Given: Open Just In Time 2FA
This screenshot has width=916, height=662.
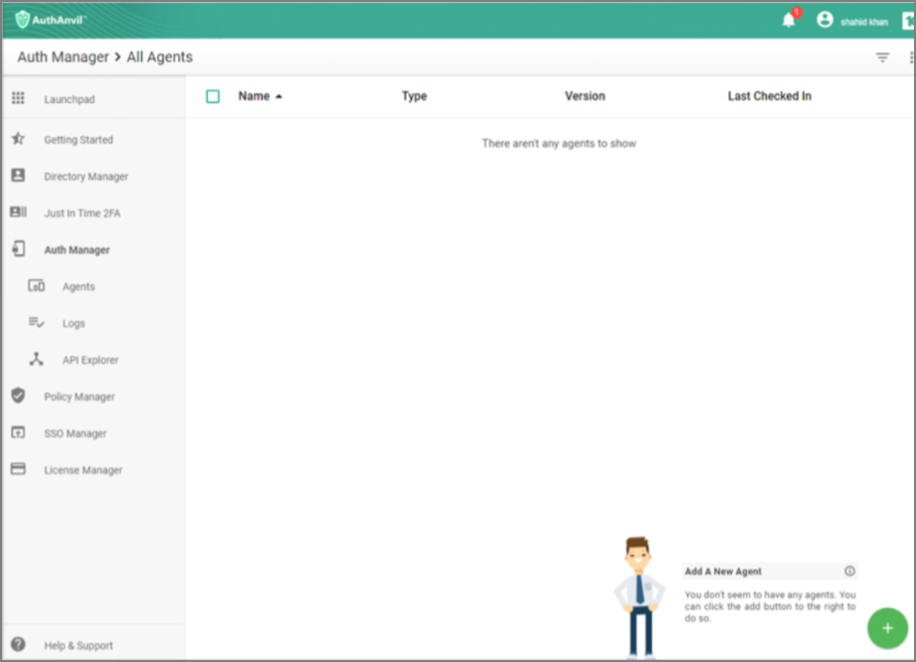Looking at the screenshot, I should [82, 213].
